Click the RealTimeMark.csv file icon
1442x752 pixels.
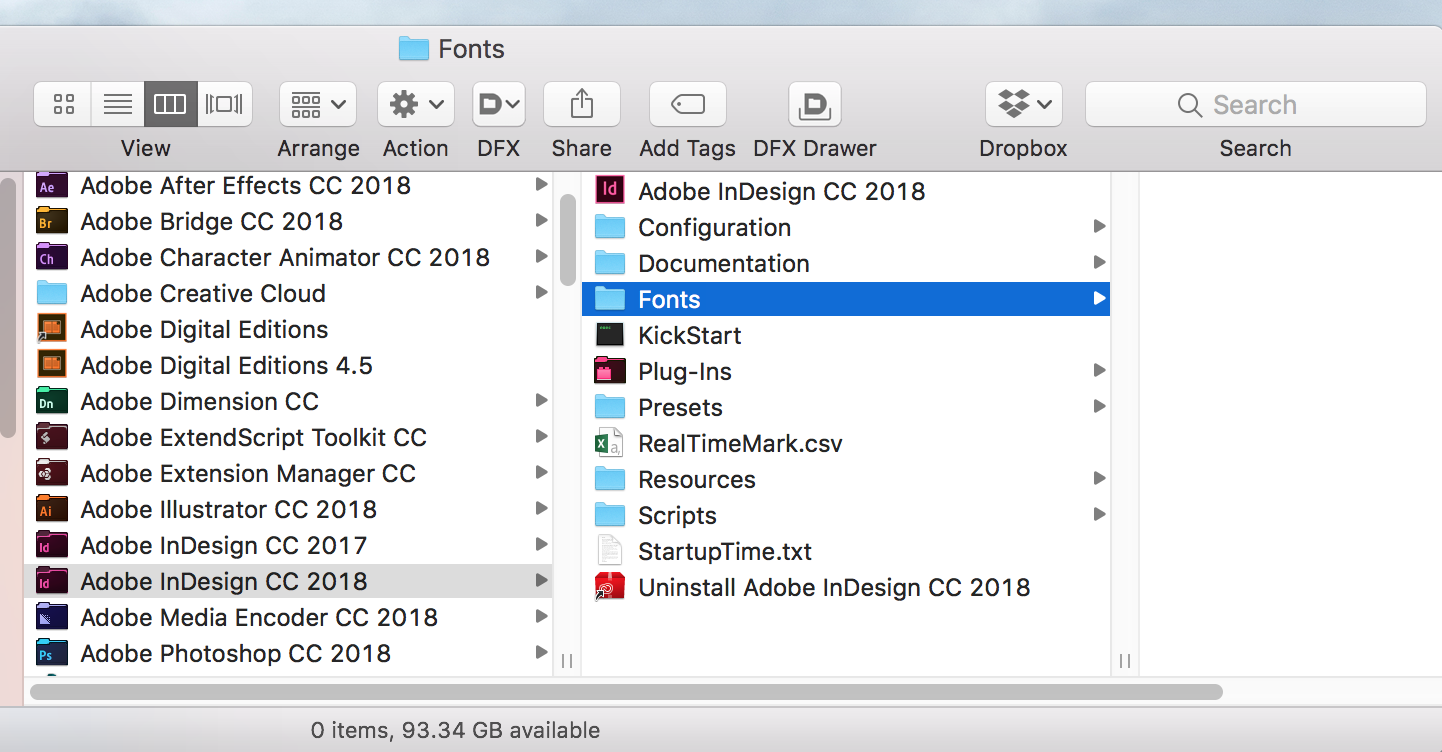pyautogui.click(x=610, y=444)
